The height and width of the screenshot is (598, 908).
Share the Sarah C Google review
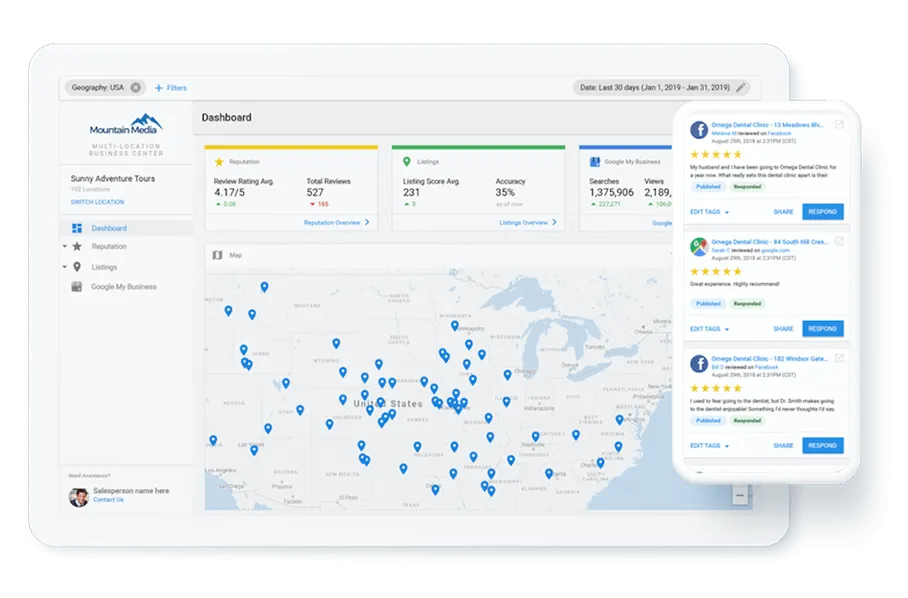783,329
